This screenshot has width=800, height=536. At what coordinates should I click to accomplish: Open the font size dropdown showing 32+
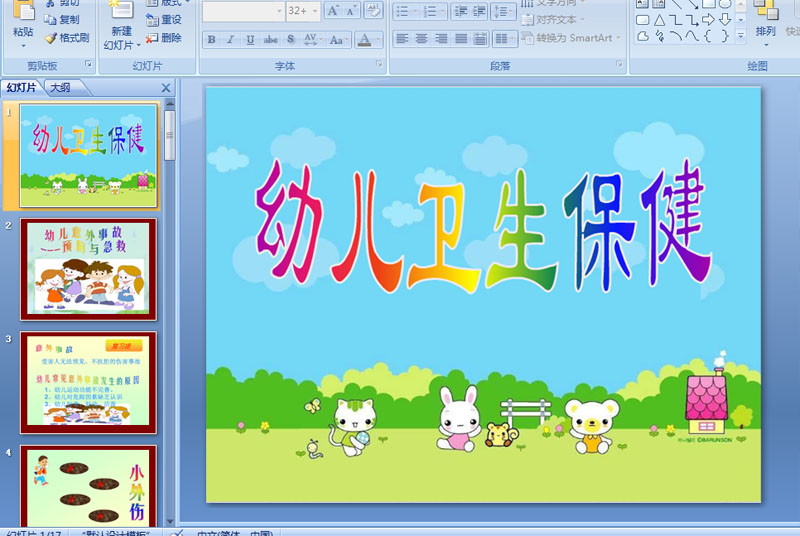point(315,11)
